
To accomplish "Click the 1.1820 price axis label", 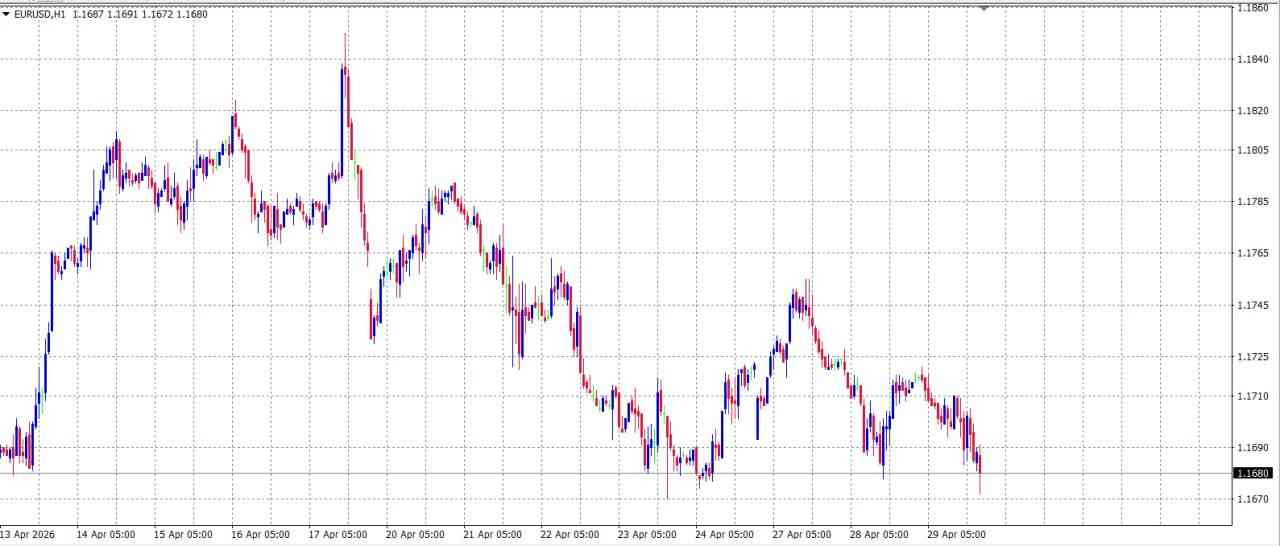I will coord(1252,110).
